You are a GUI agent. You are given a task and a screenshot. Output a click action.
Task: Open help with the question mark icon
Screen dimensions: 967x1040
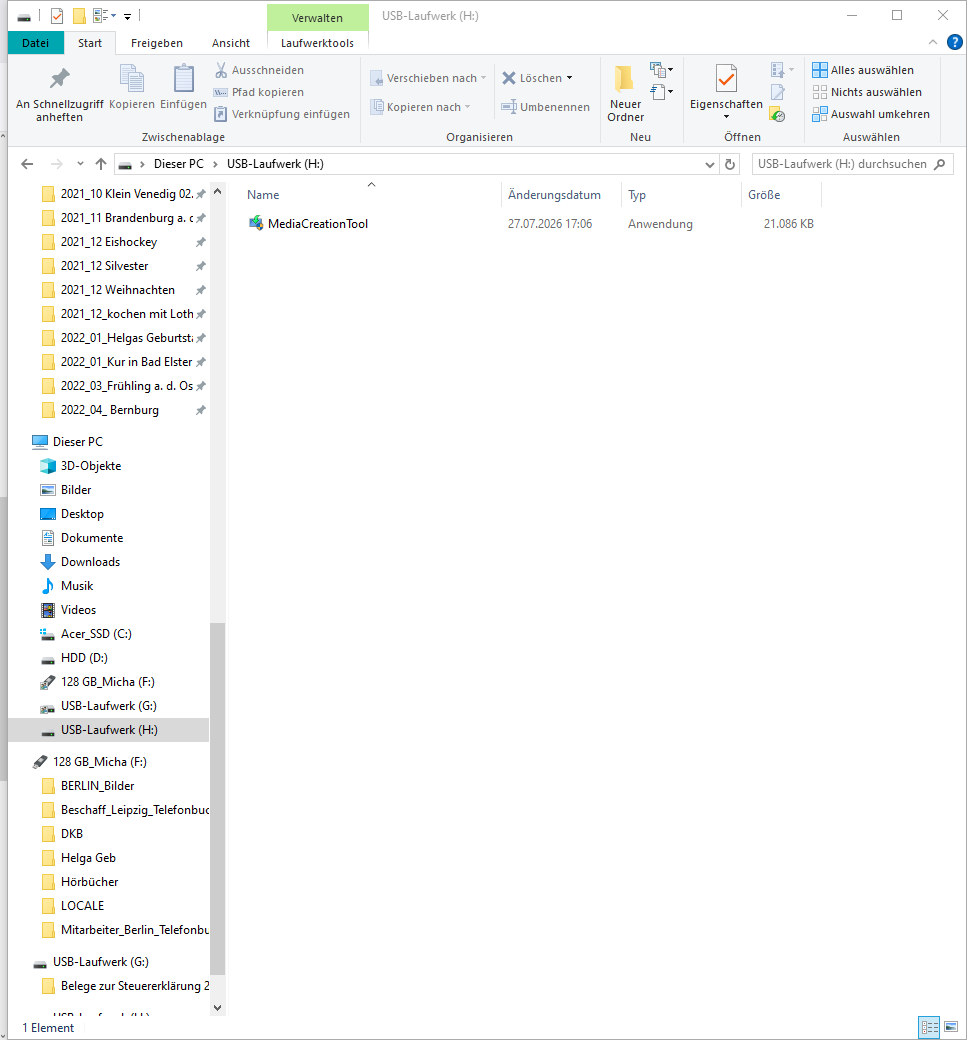click(x=954, y=42)
